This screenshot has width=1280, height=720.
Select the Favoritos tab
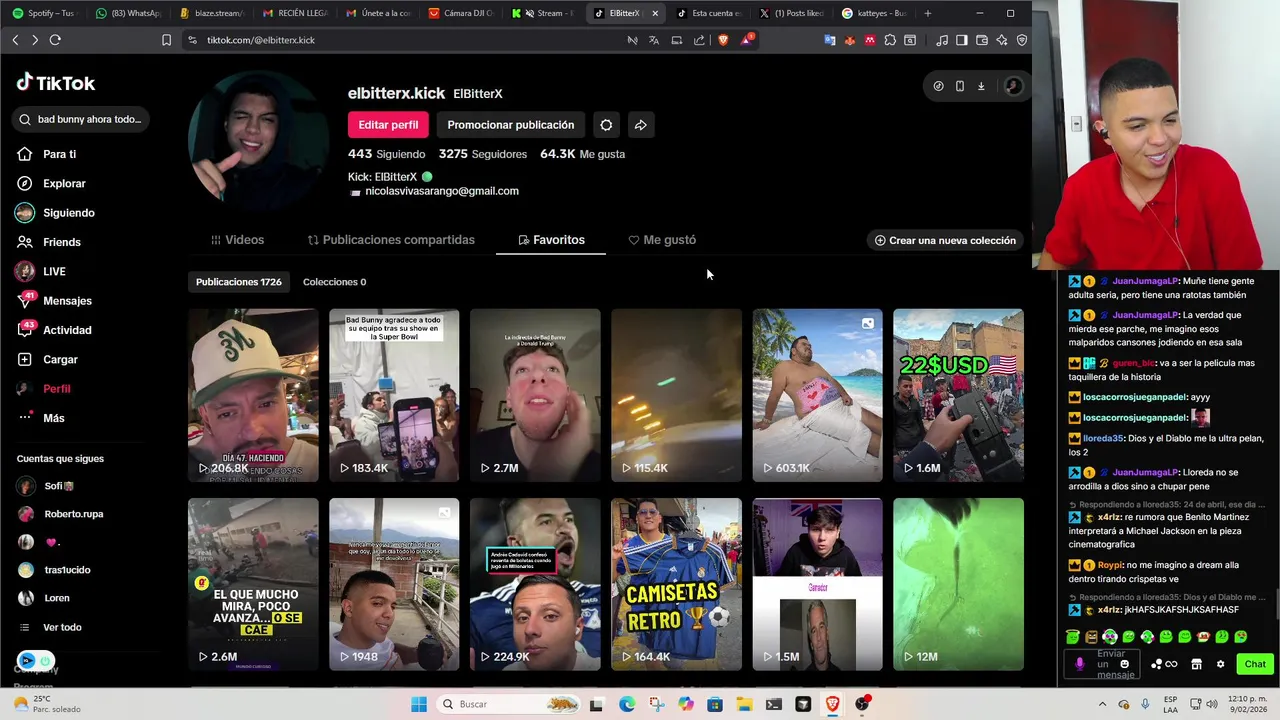tap(551, 240)
